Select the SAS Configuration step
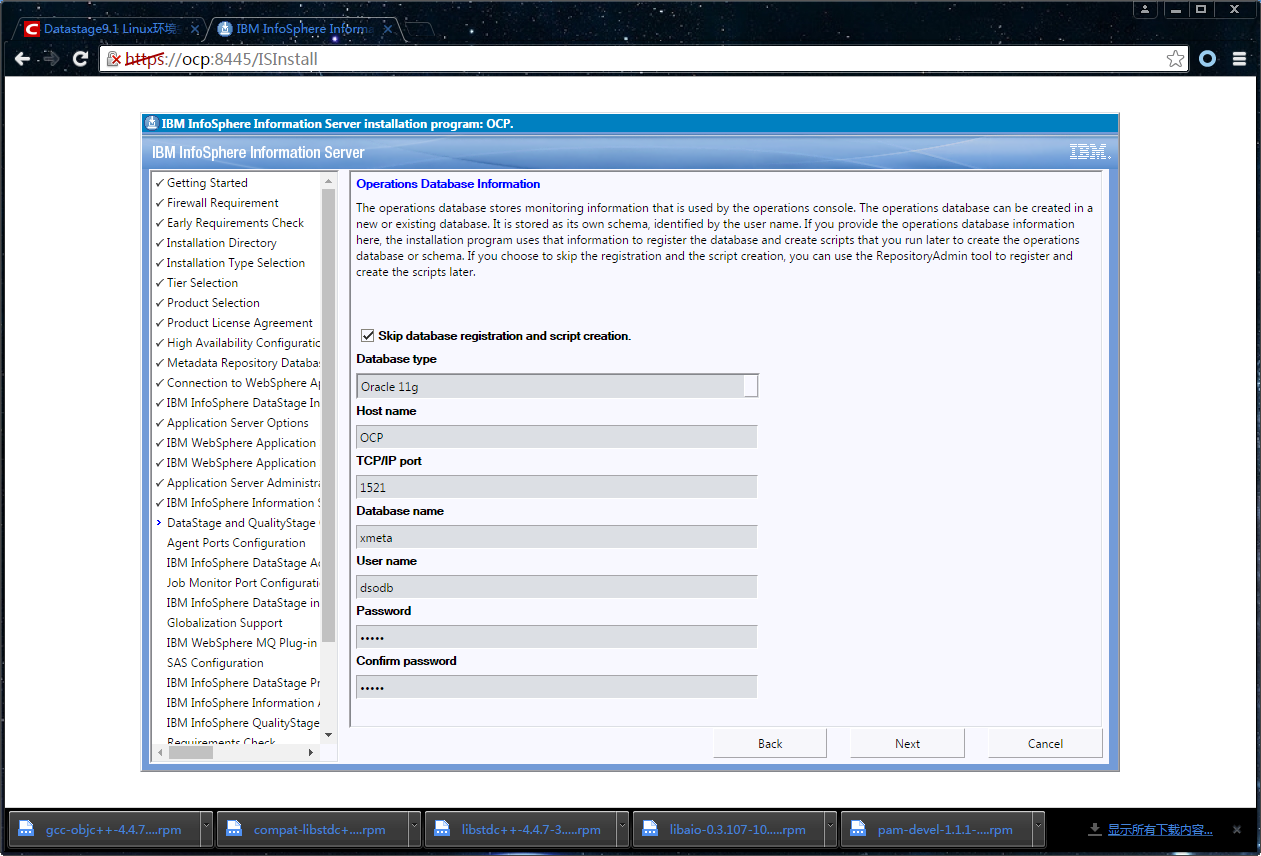 (x=215, y=663)
